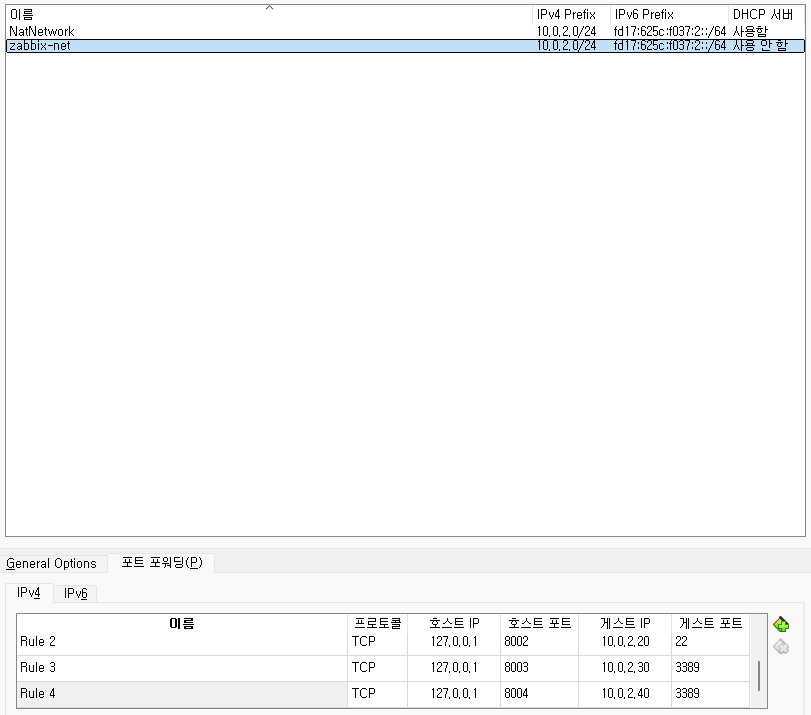Click NatNetwork IPv4 prefix 10.0.2.0/24
811x715 pixels.
(x=566, y=32)
